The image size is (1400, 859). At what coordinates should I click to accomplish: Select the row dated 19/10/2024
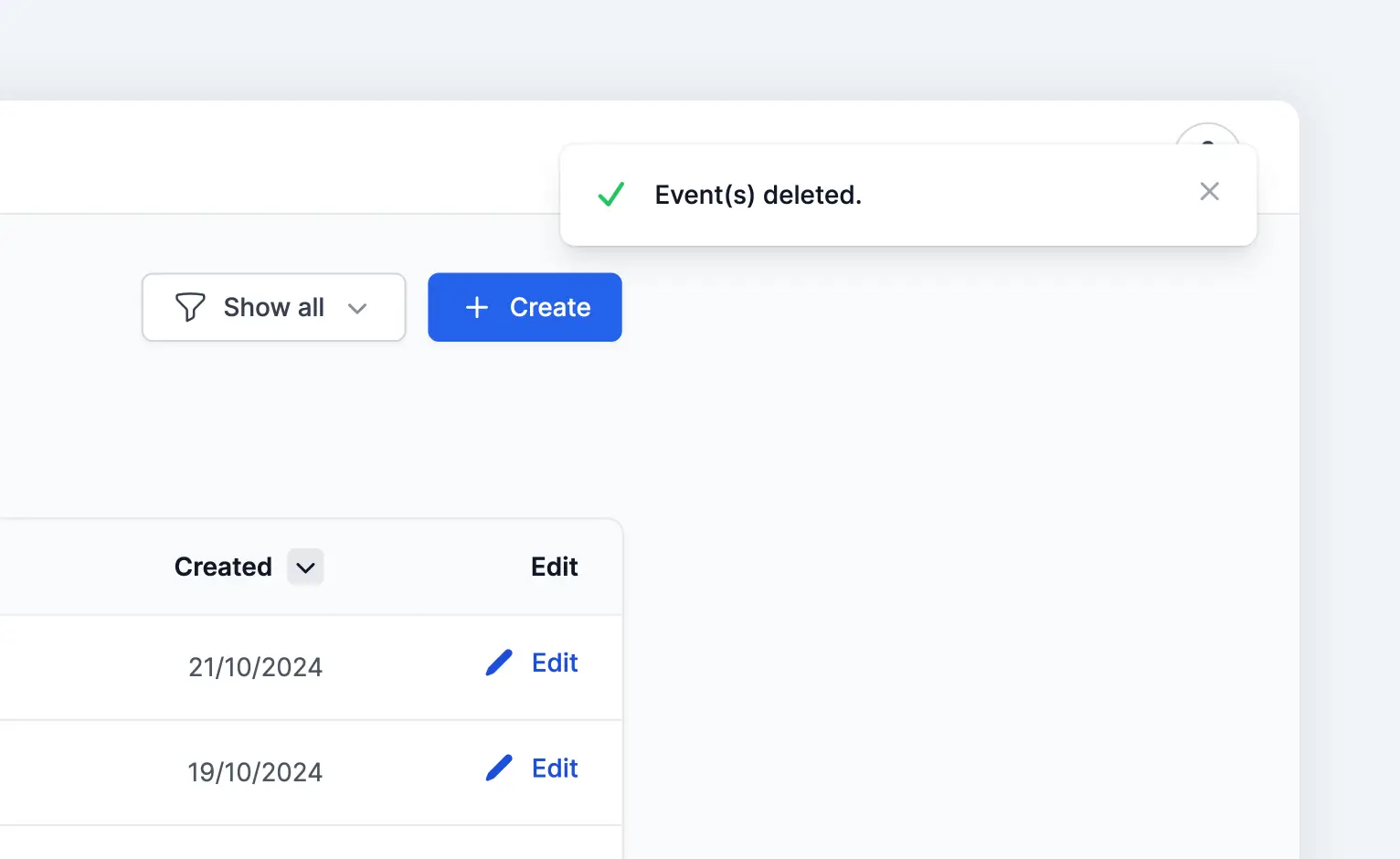(x=255, y=772)
